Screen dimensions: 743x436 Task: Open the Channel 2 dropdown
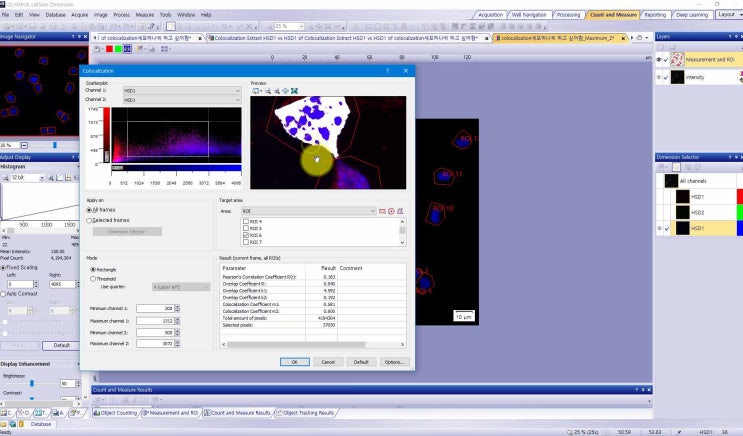pos(182,100)
